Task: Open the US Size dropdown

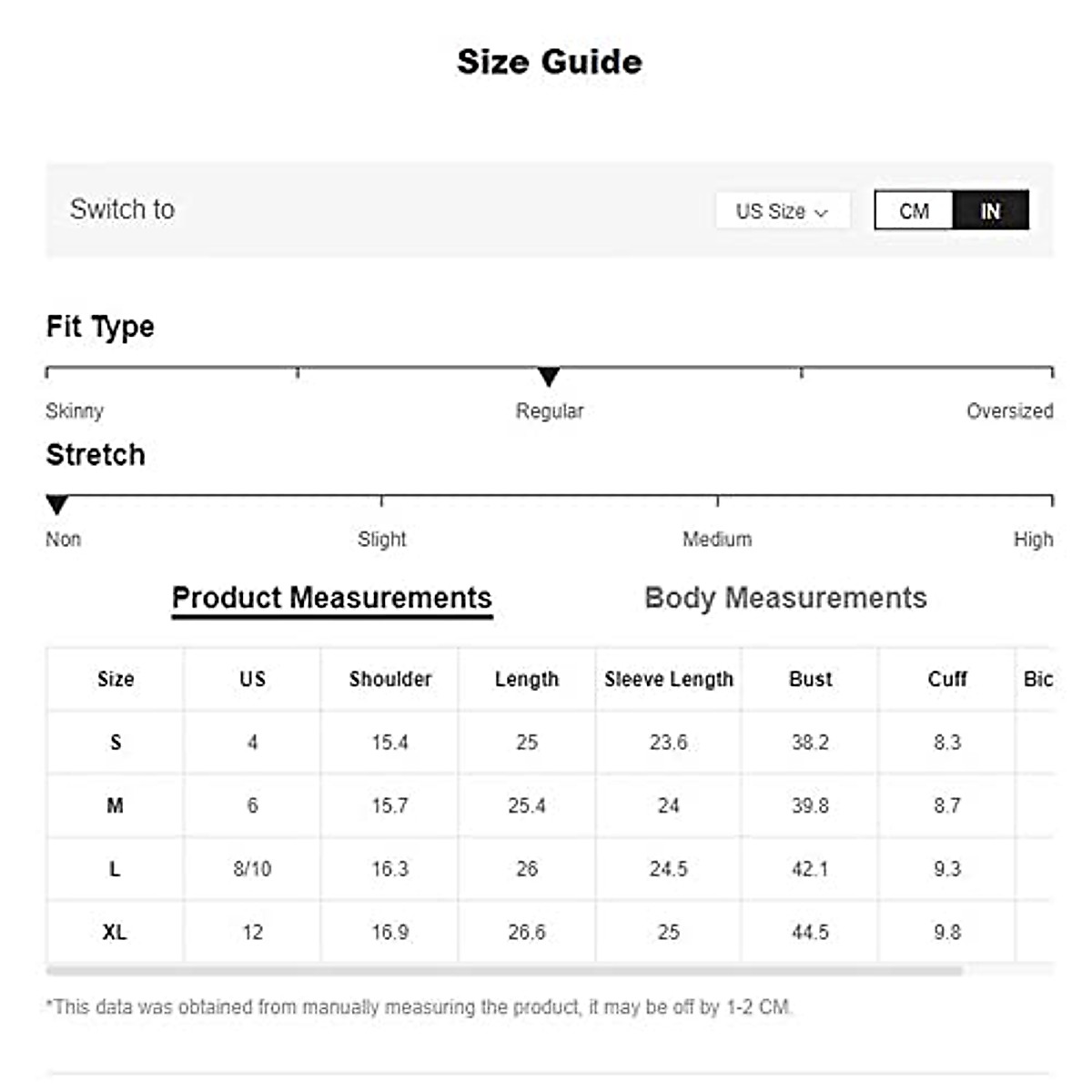Action: (782, 211)
